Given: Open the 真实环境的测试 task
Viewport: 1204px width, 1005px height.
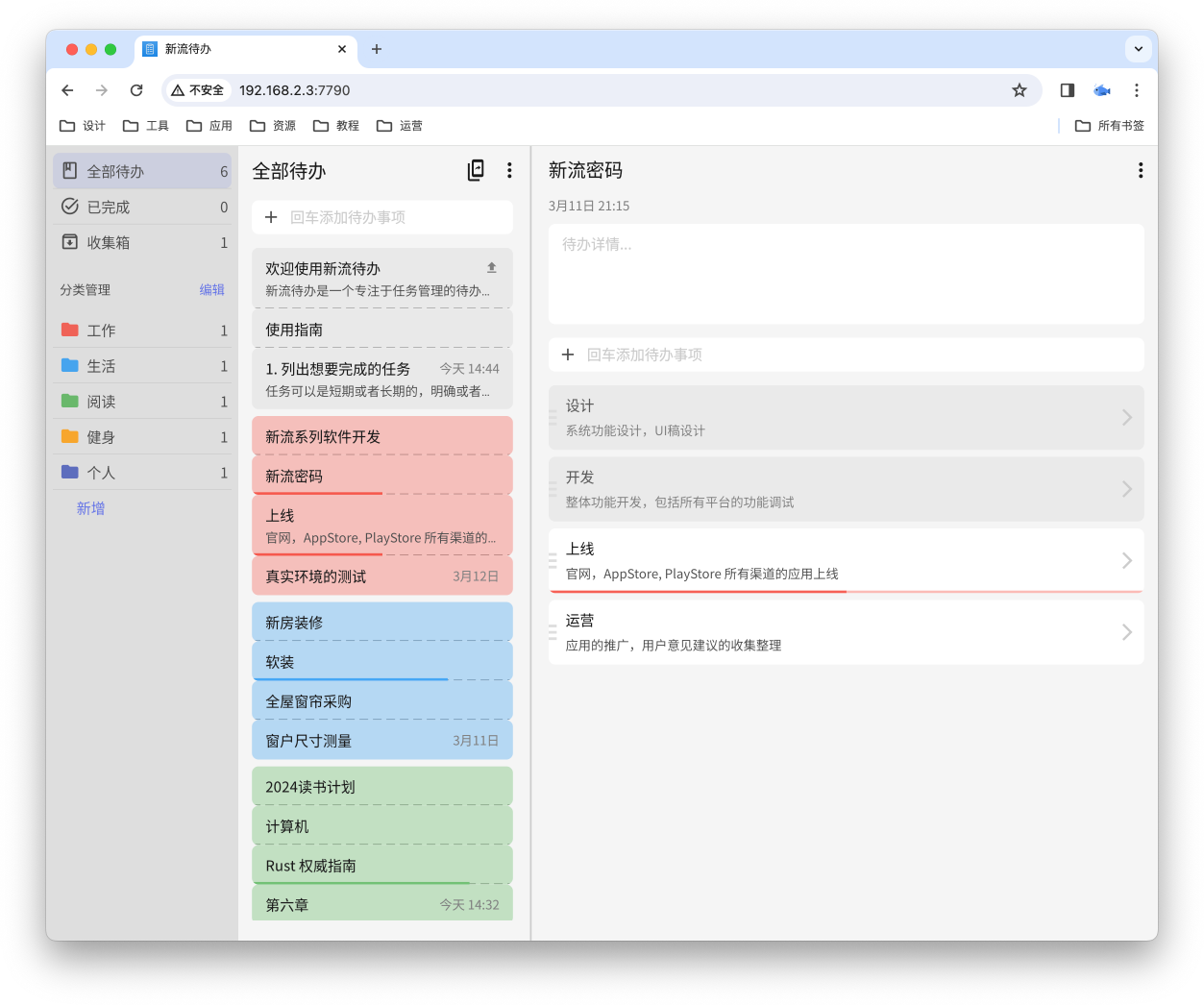Looking at the screenshot, I should click(382, 576).
